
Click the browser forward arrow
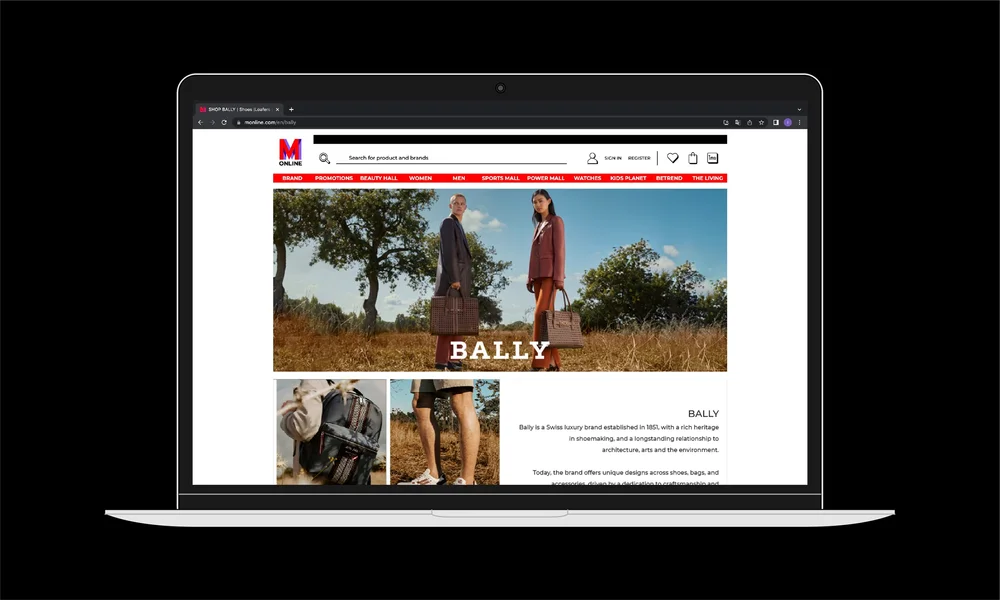click(x=212, y=122)
